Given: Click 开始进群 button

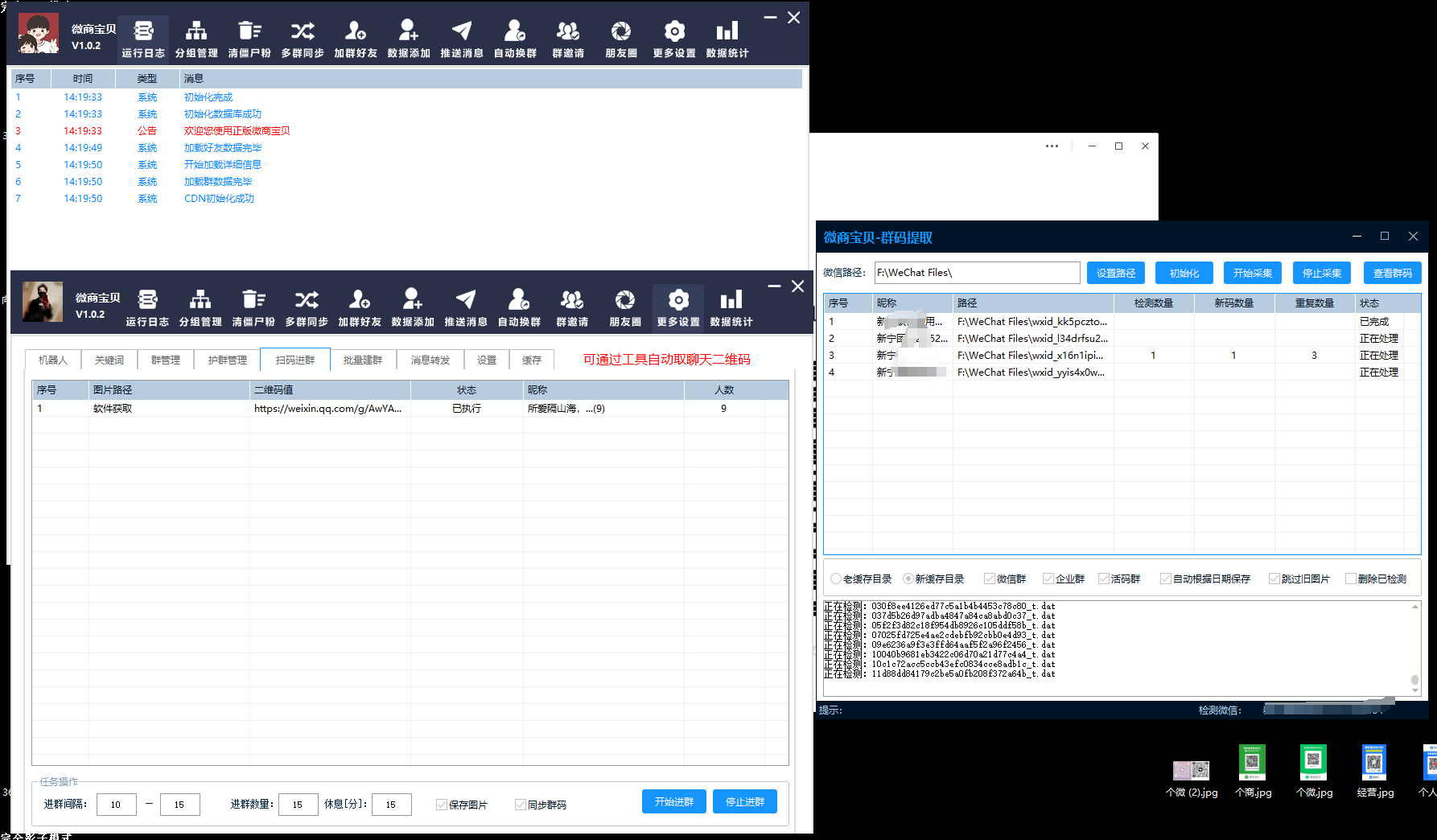Looking at the screenshot, I should [x=674, y=801].
